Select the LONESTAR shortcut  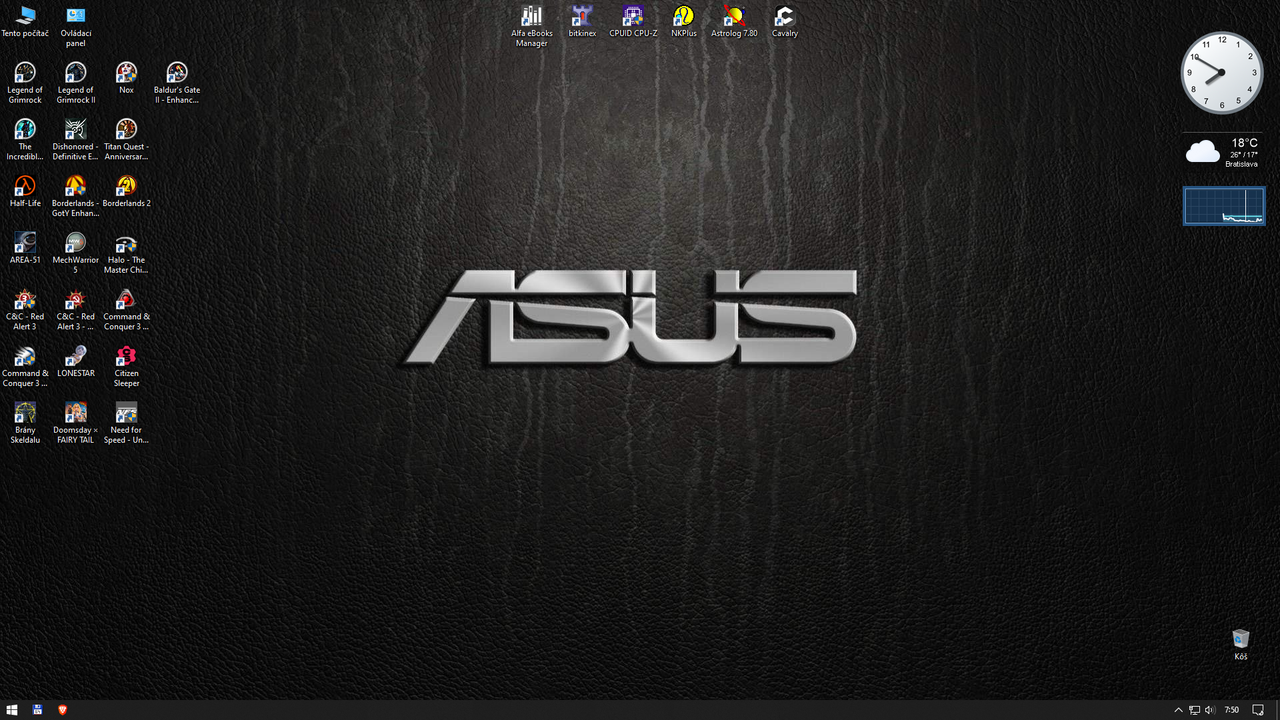tap(75, 362)
